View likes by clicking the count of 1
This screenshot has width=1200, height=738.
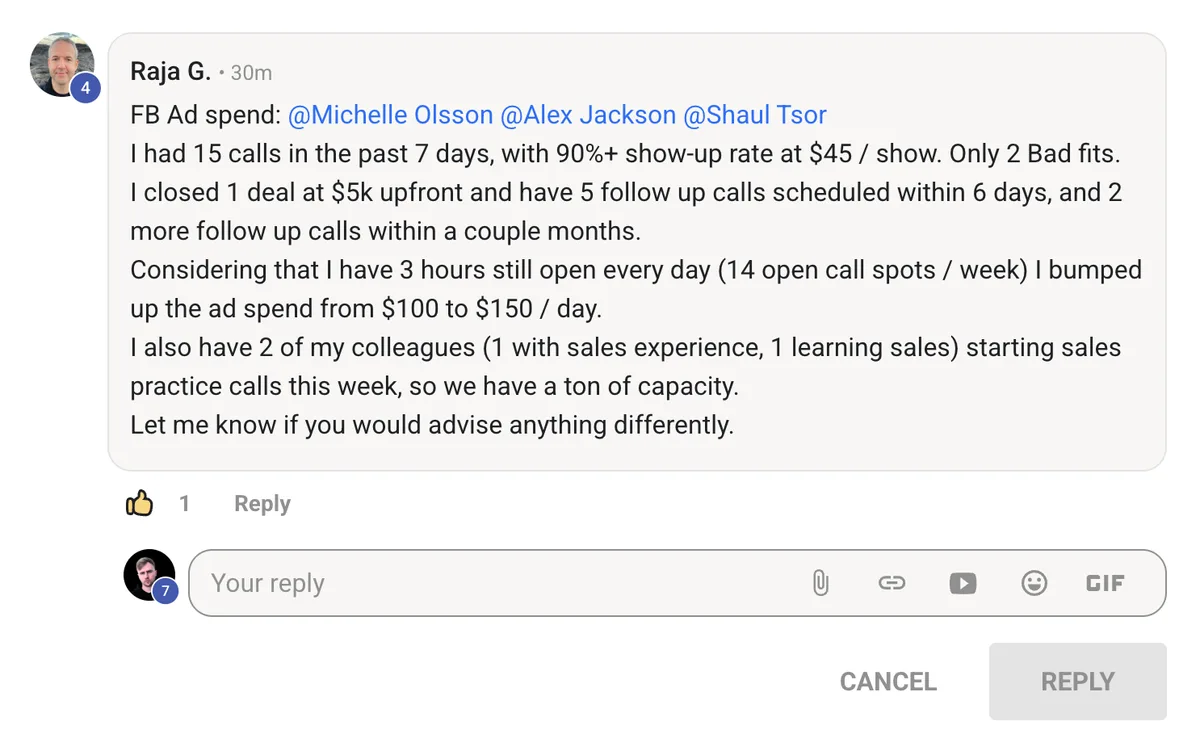(x=185, y=503)
